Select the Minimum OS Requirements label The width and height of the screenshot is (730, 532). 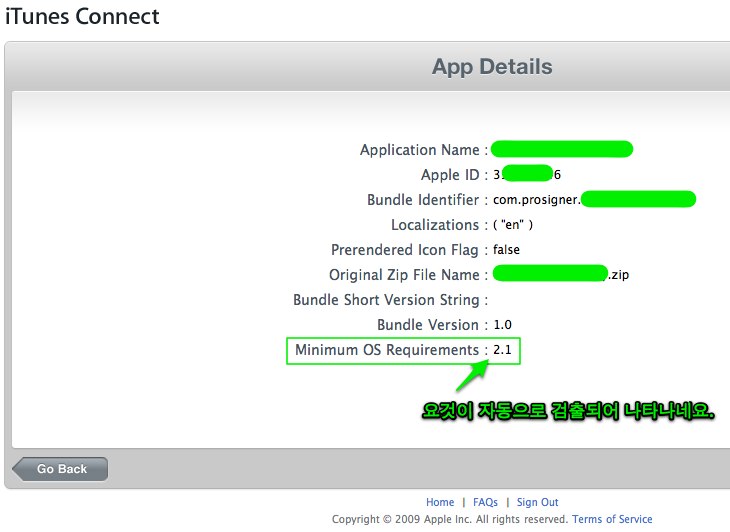coord(386,350)
